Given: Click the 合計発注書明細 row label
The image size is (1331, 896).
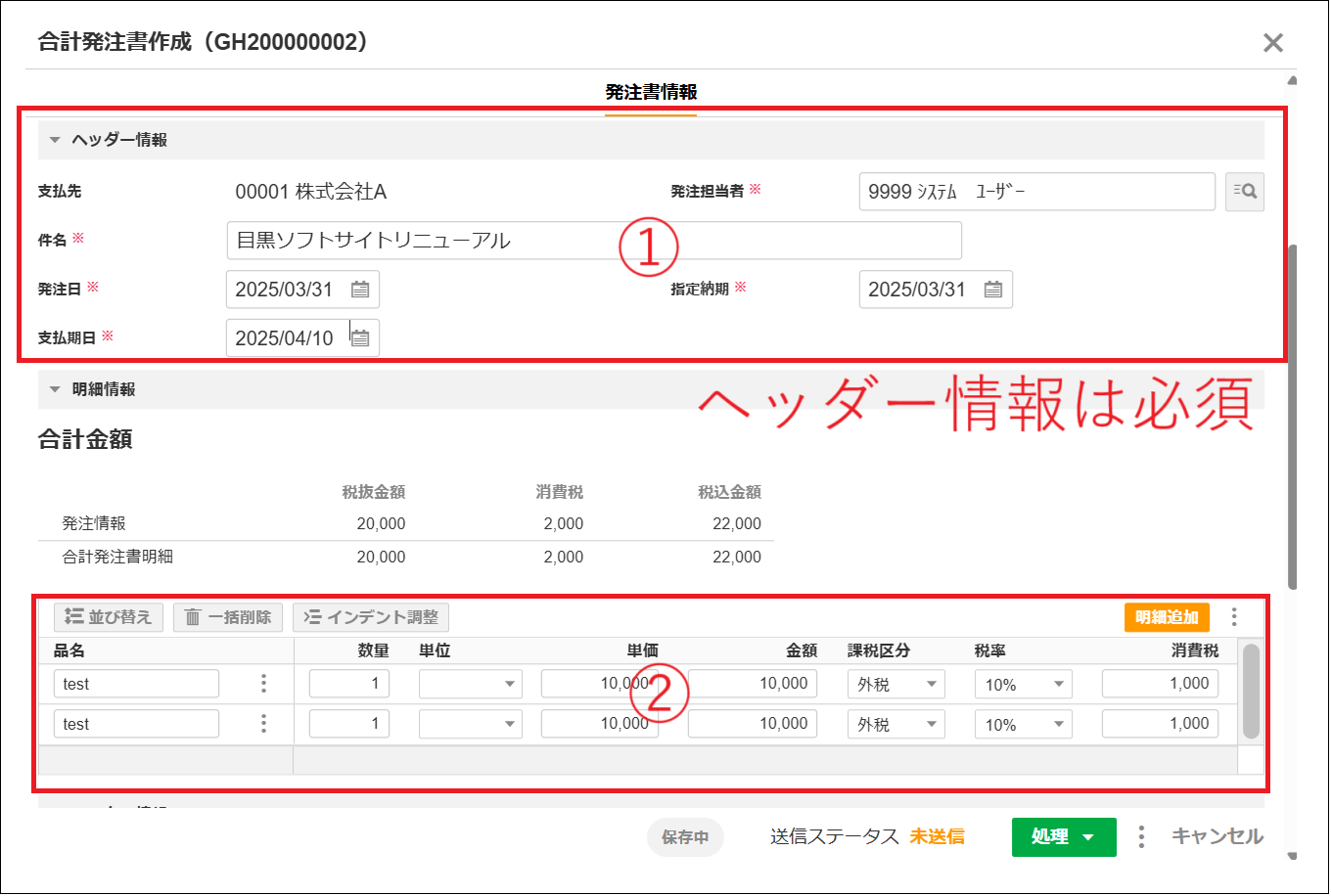Looking at the screenshot, I should pyautogui.click(x=117, y=557).
